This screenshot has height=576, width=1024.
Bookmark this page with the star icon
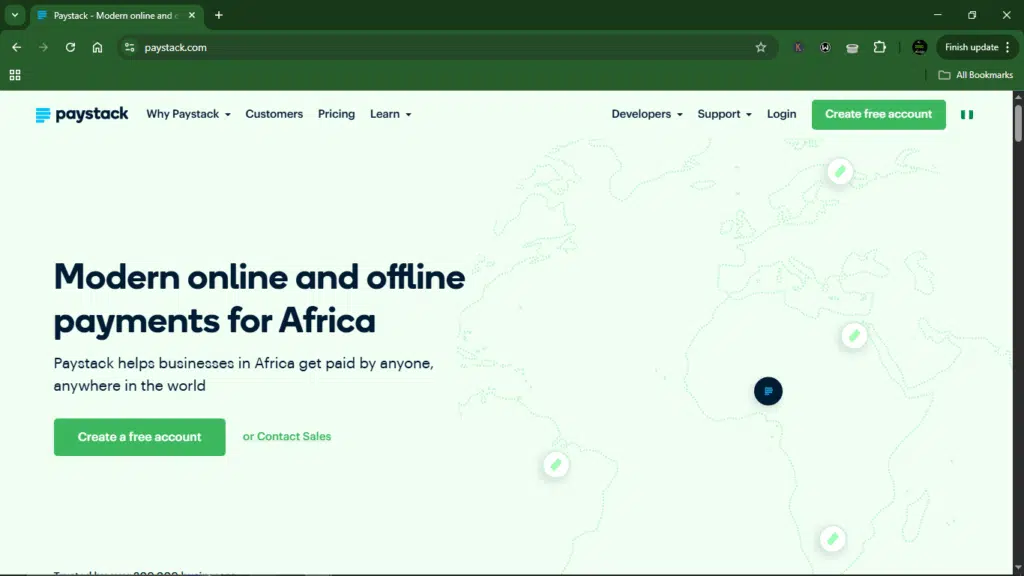[x=760, y=47]
